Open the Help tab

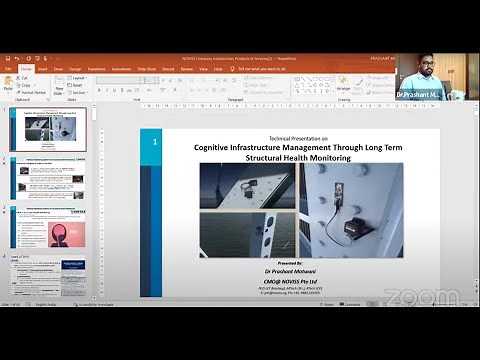click(x=218, y=69)
